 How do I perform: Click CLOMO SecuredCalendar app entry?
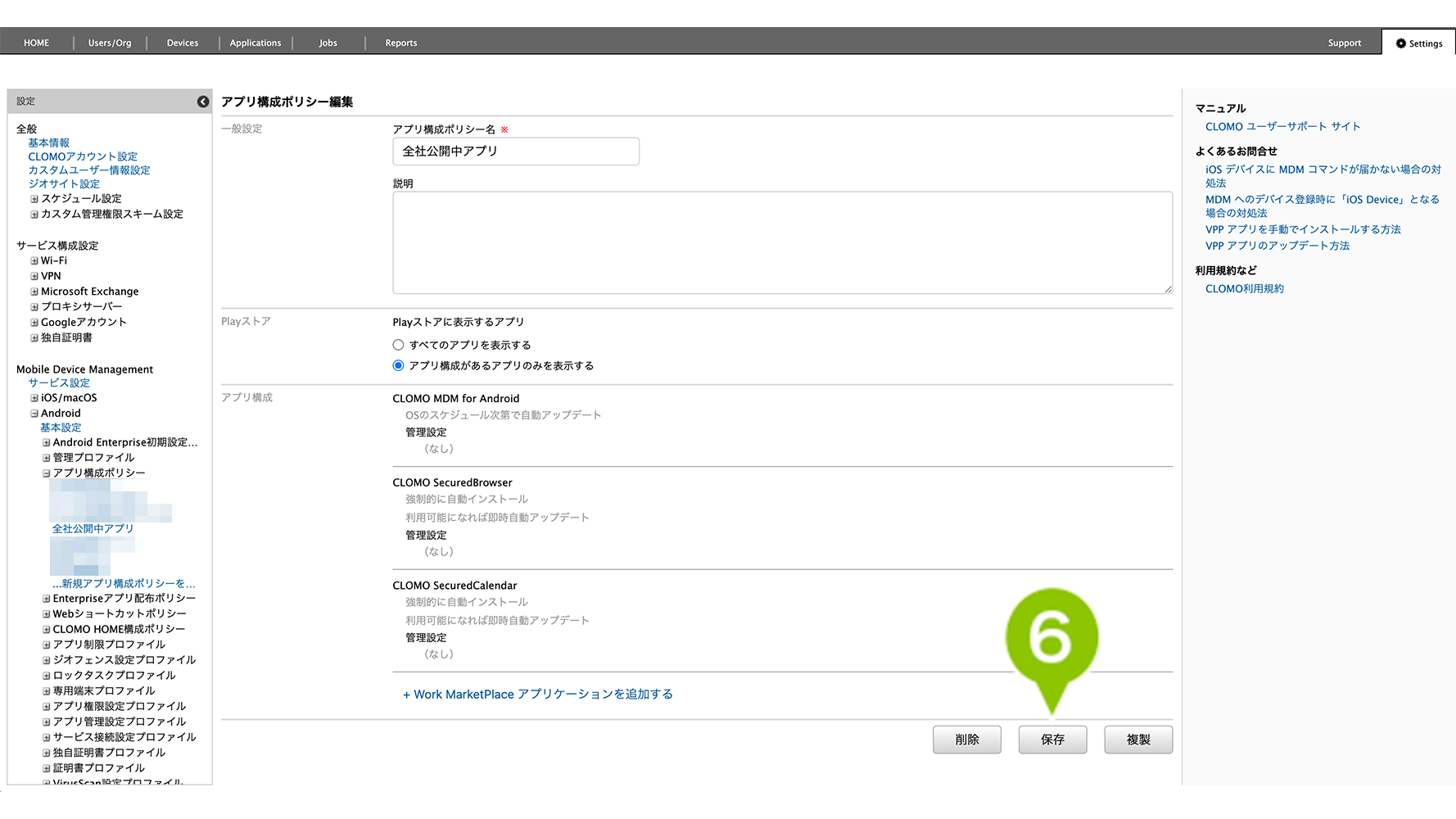[x=454, y=586]
